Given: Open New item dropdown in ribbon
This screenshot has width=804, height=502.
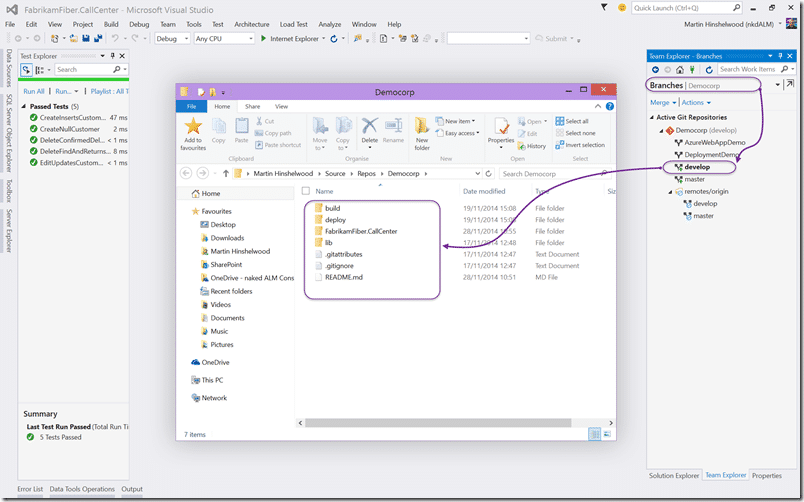Looking at the screenshot, I should click(455, 121).
